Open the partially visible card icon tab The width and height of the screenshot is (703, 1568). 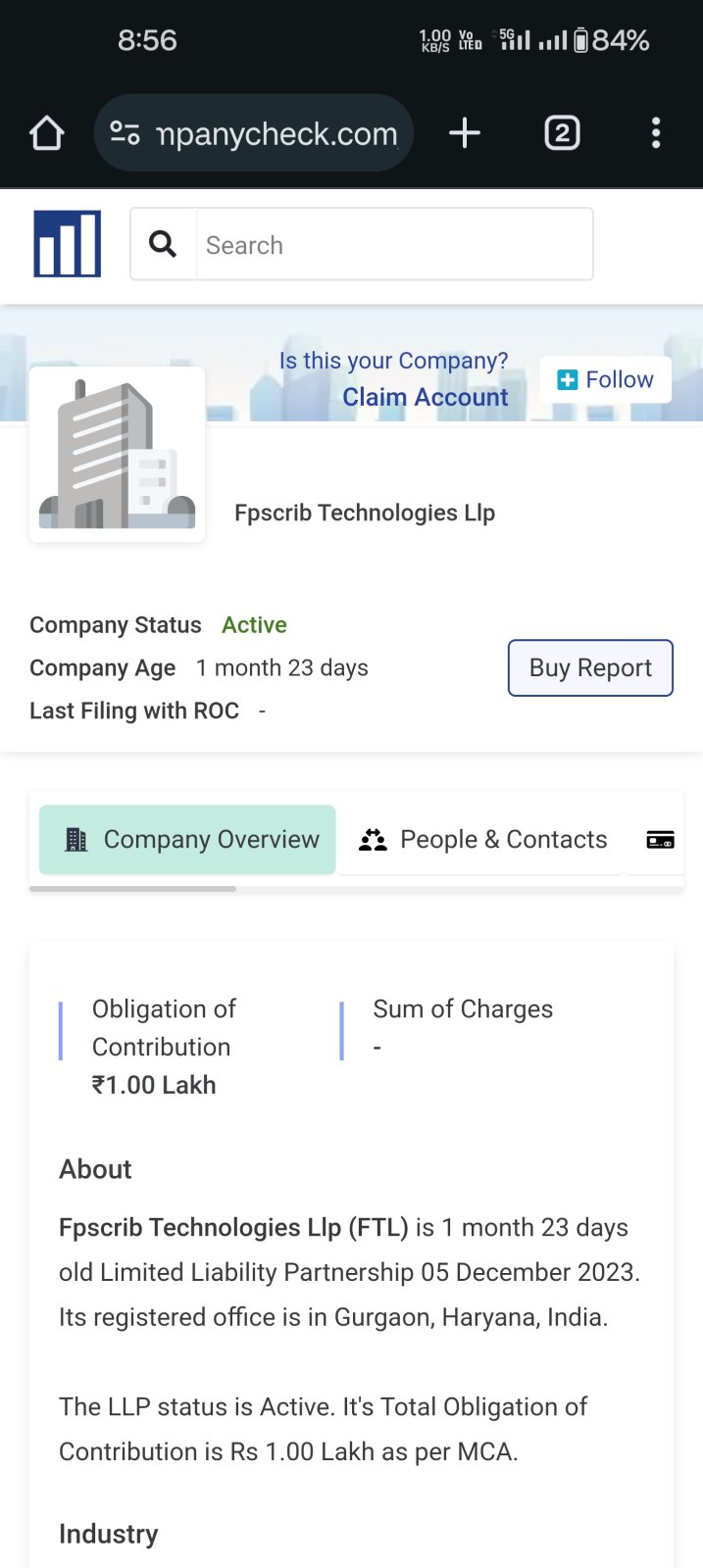coord(660,840)
